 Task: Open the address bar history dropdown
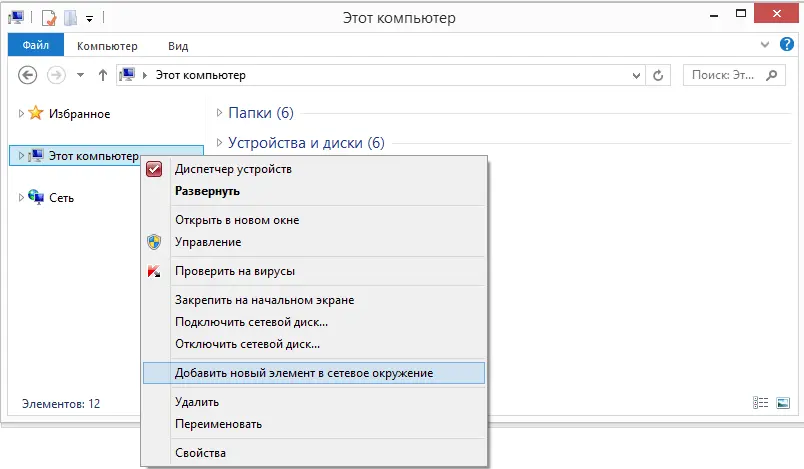click(x=636, y=75)
